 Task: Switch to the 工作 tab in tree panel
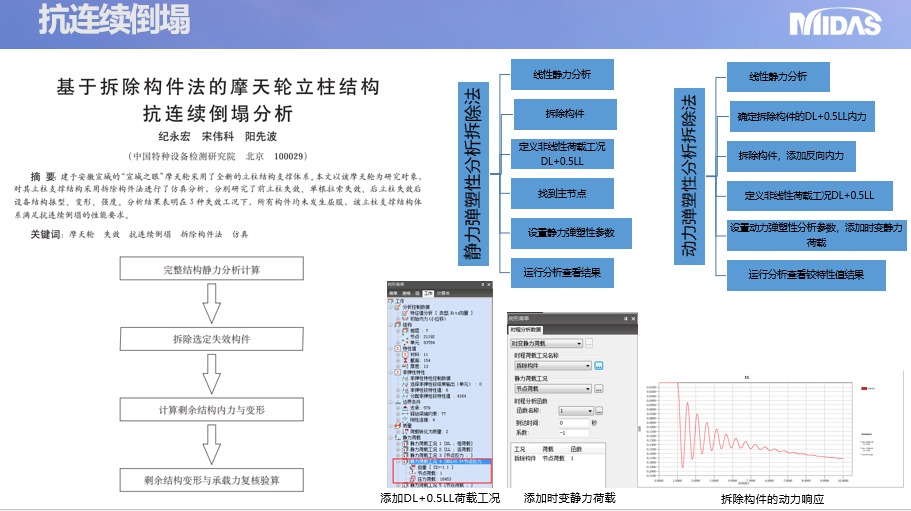click(428, 293)
